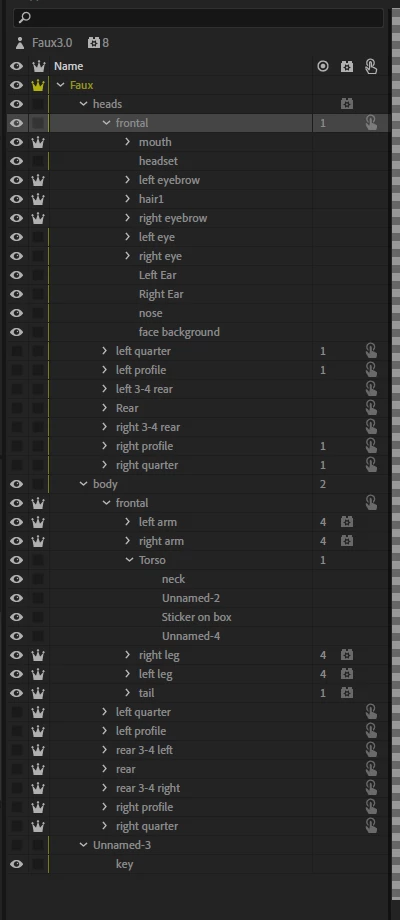This screenshot has height=920, width=400.
Task: Show the left quarter head layer
Action: 17,351
